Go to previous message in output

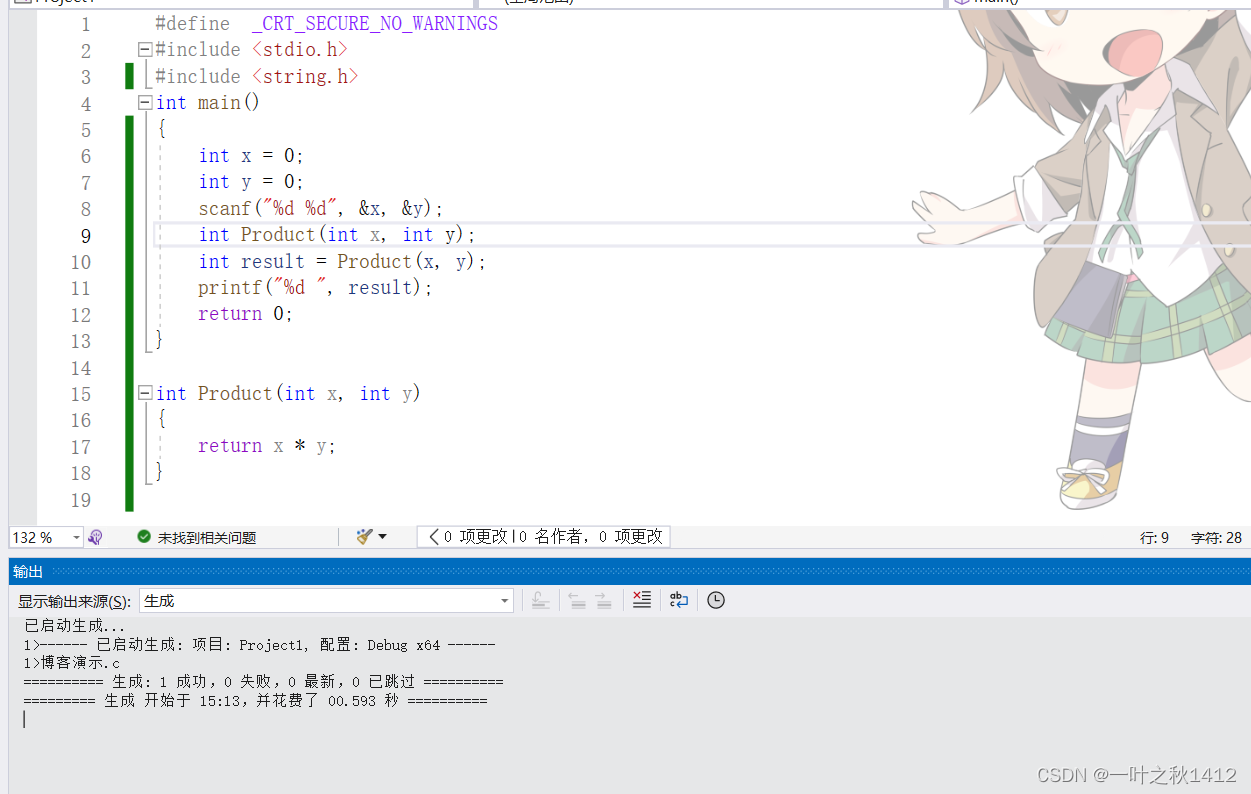[x=576, y=600]
